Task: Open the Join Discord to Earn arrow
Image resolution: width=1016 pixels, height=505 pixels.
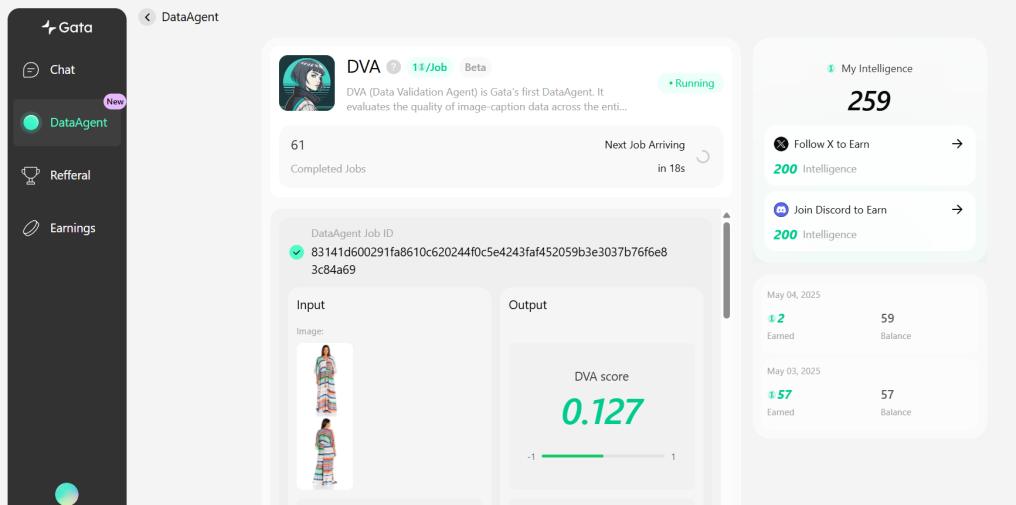Action: (957, 209)
